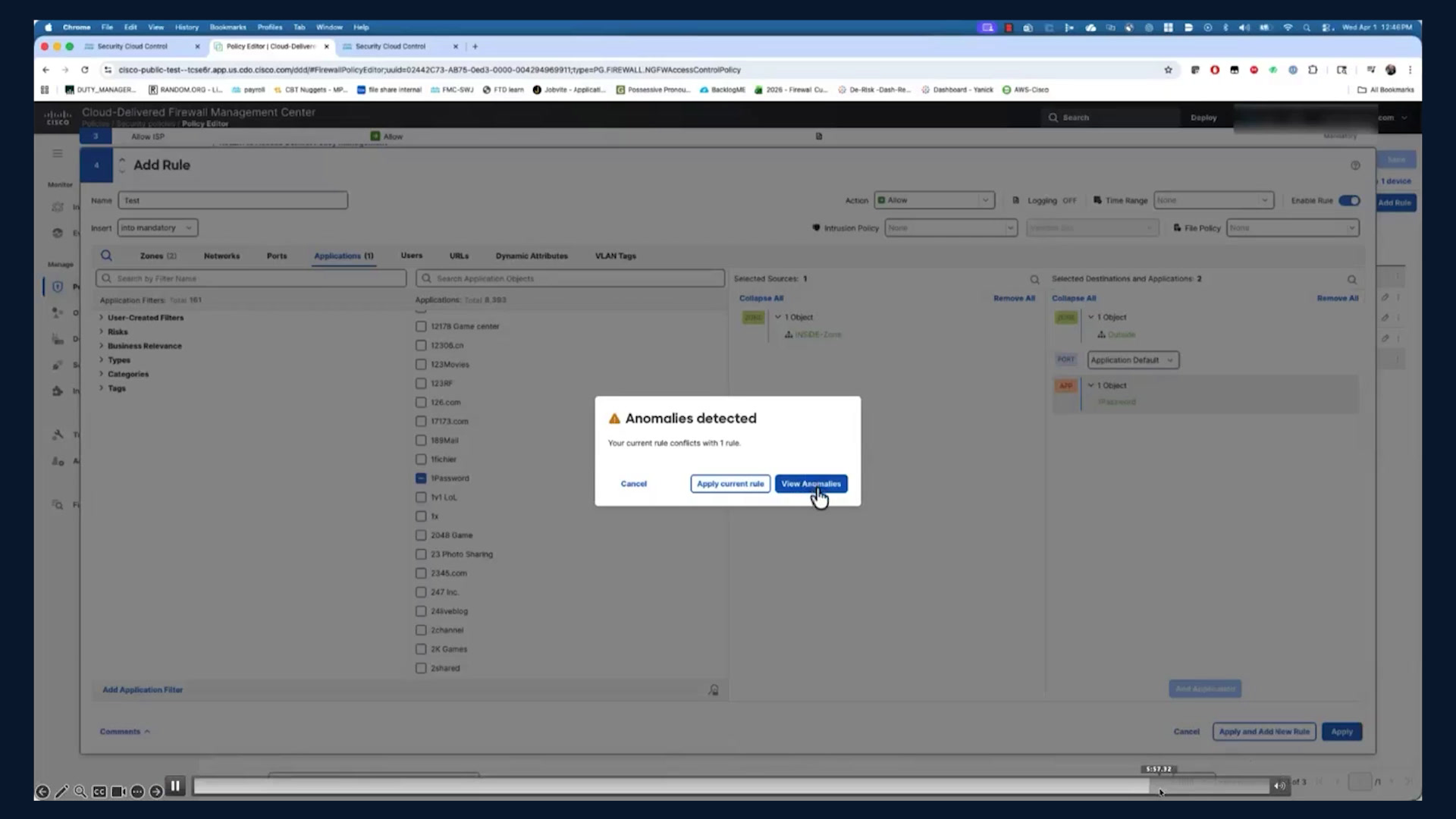Click the help icon in Add Rule
Viewport: 1456px width, 819px height.
[1355, 165]
